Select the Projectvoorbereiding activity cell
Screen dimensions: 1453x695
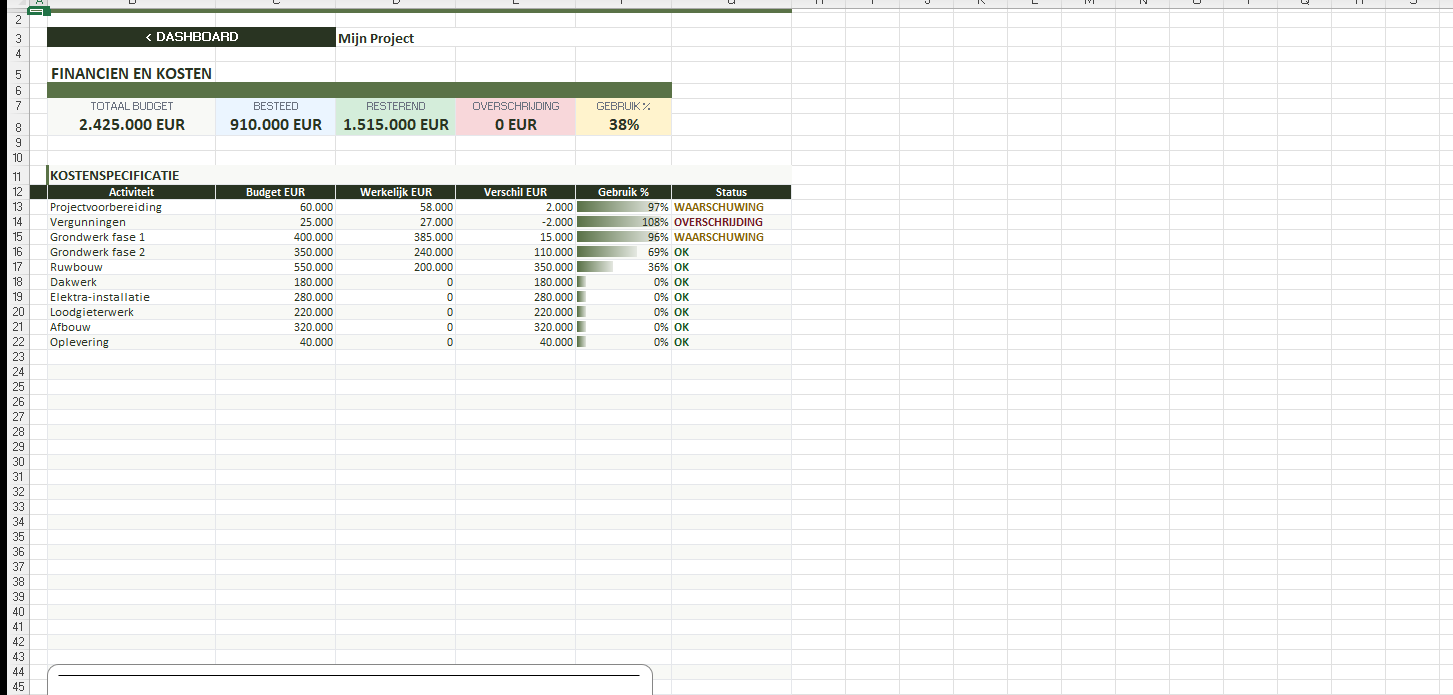[x=106, y=207]
